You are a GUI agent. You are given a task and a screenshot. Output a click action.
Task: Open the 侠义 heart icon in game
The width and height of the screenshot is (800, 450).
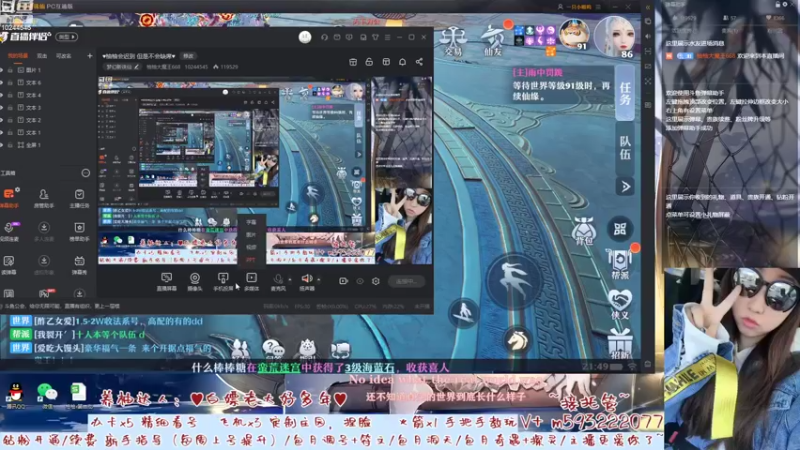(x=620, y=304)
